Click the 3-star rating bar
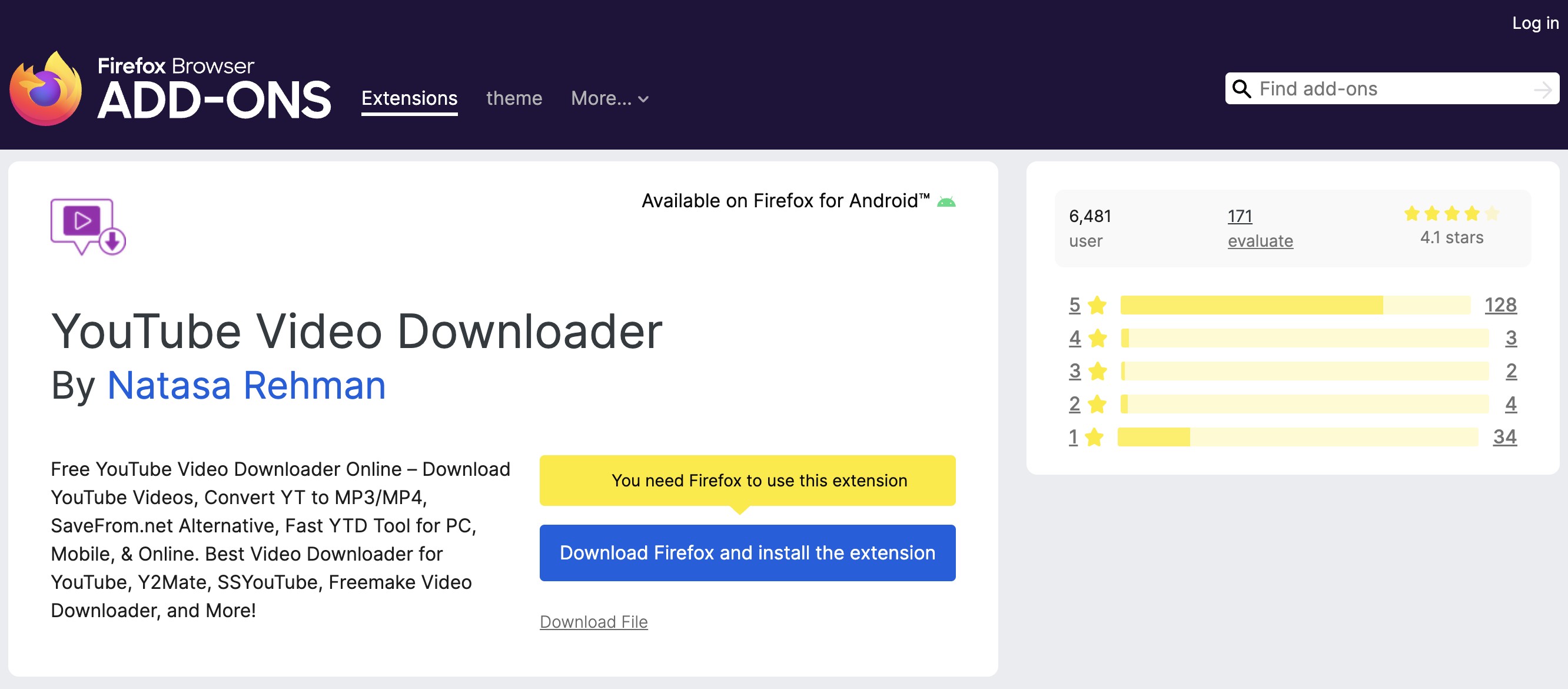 click(x=1304, y=370)
